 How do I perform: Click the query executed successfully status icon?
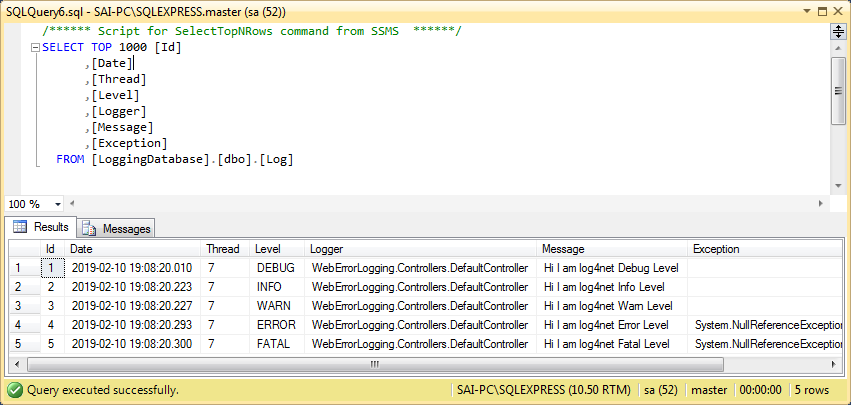point(15,390)
